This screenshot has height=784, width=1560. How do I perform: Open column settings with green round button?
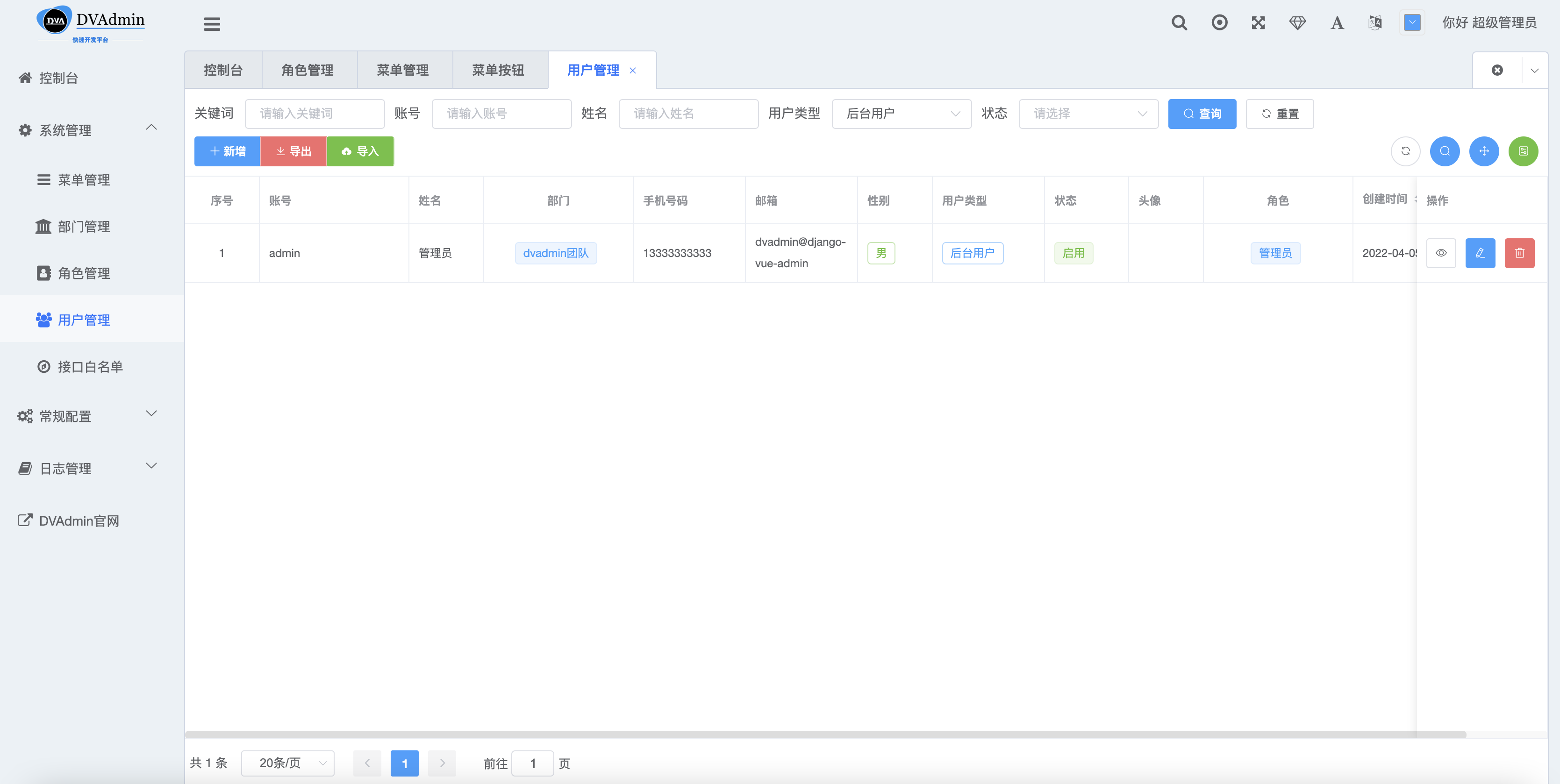[x=1523, y=151]
